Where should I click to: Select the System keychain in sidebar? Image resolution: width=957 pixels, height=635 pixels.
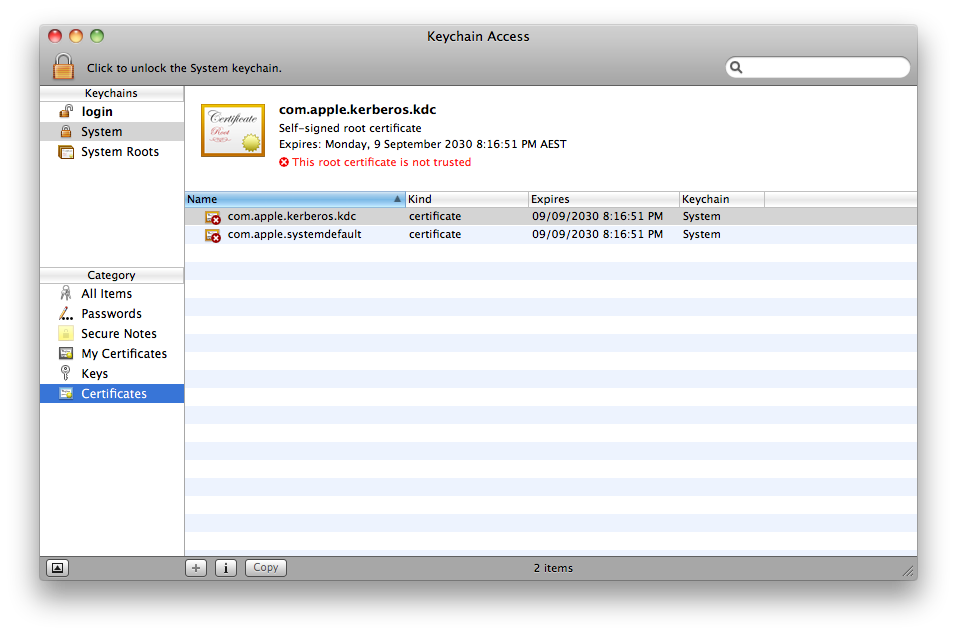click(x=112, y=132)
